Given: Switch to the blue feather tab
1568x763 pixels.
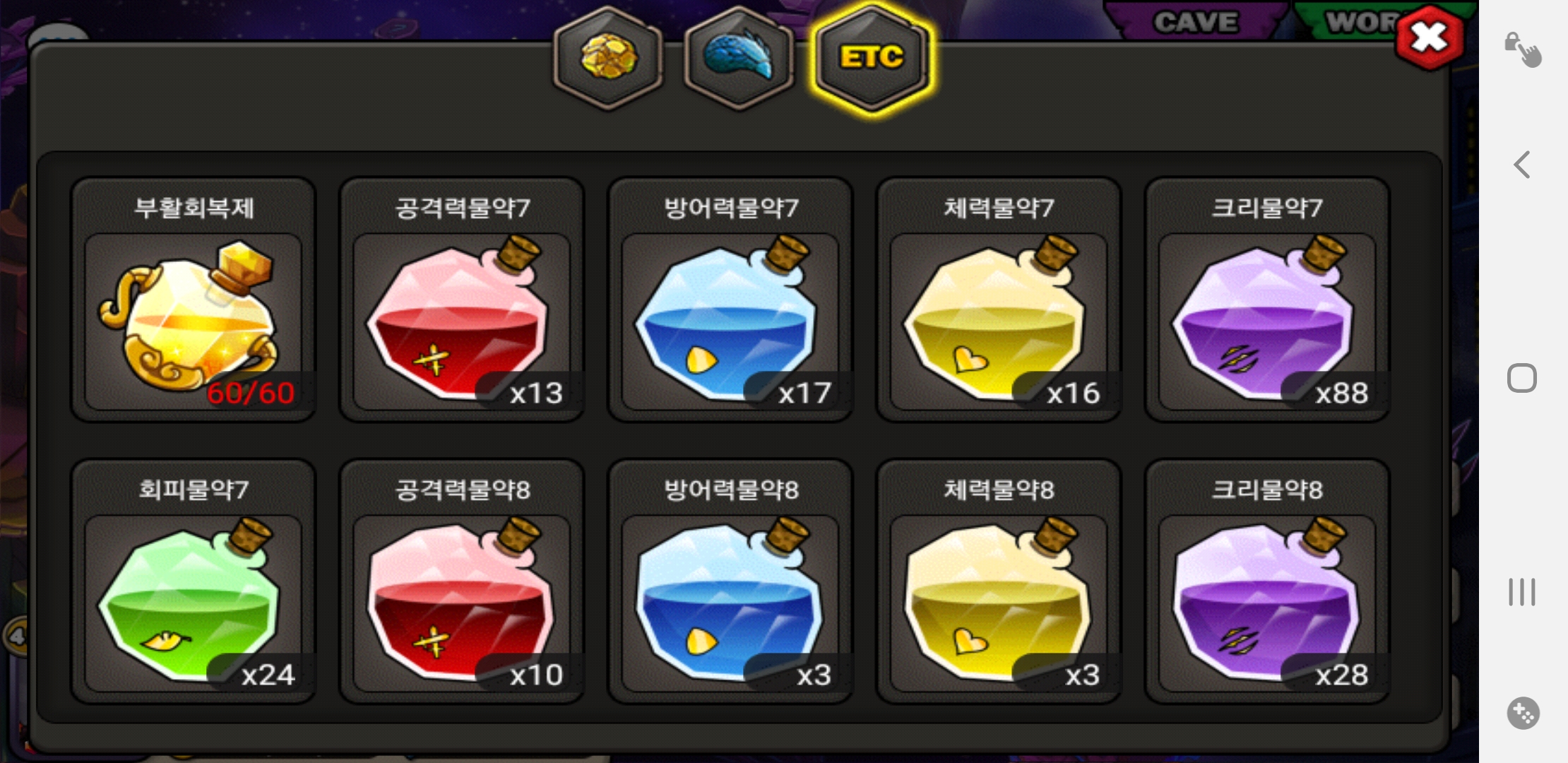Looking at the screenshot, I should [739, 58].
